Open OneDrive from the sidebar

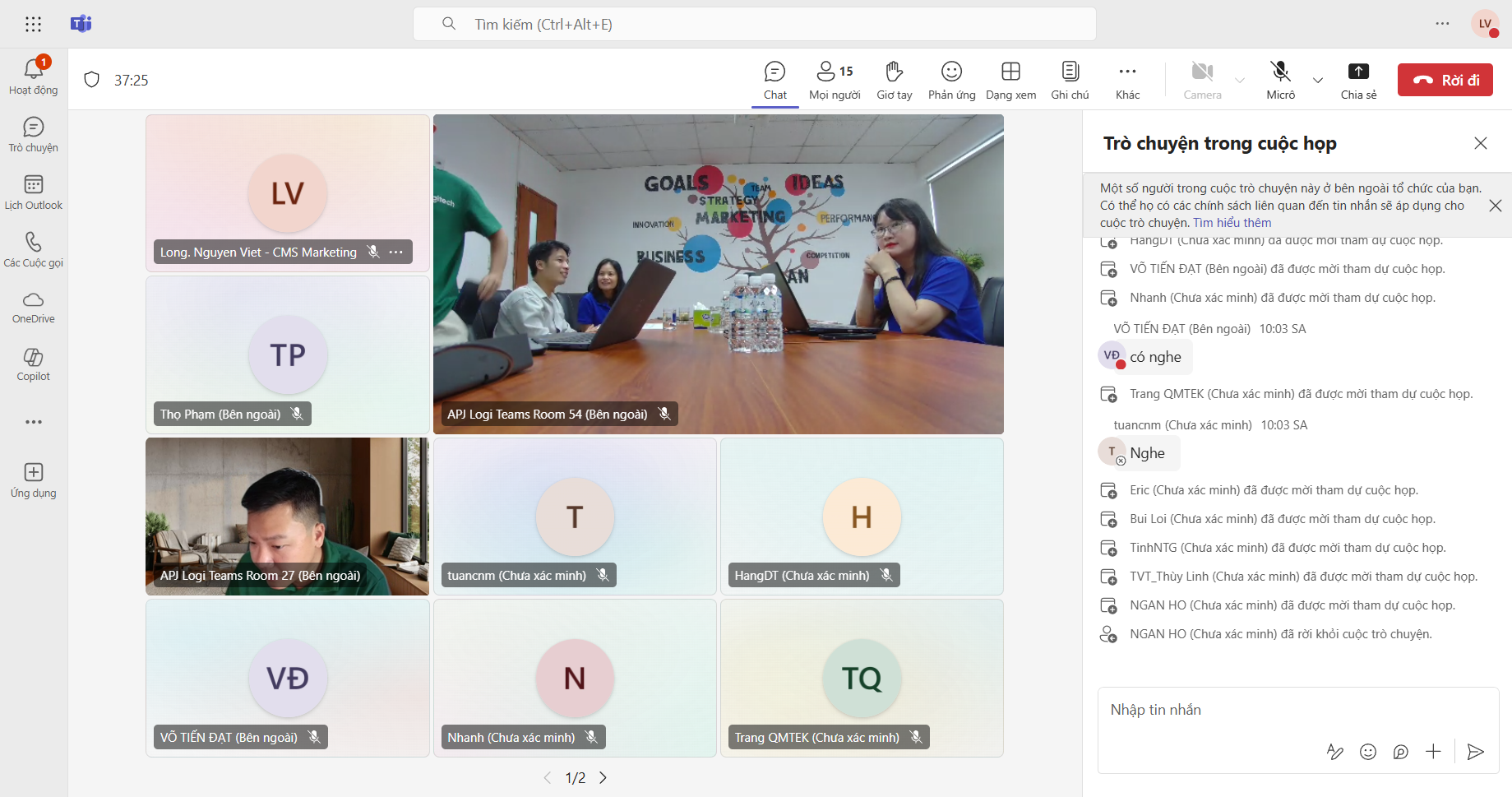point(33,307)
